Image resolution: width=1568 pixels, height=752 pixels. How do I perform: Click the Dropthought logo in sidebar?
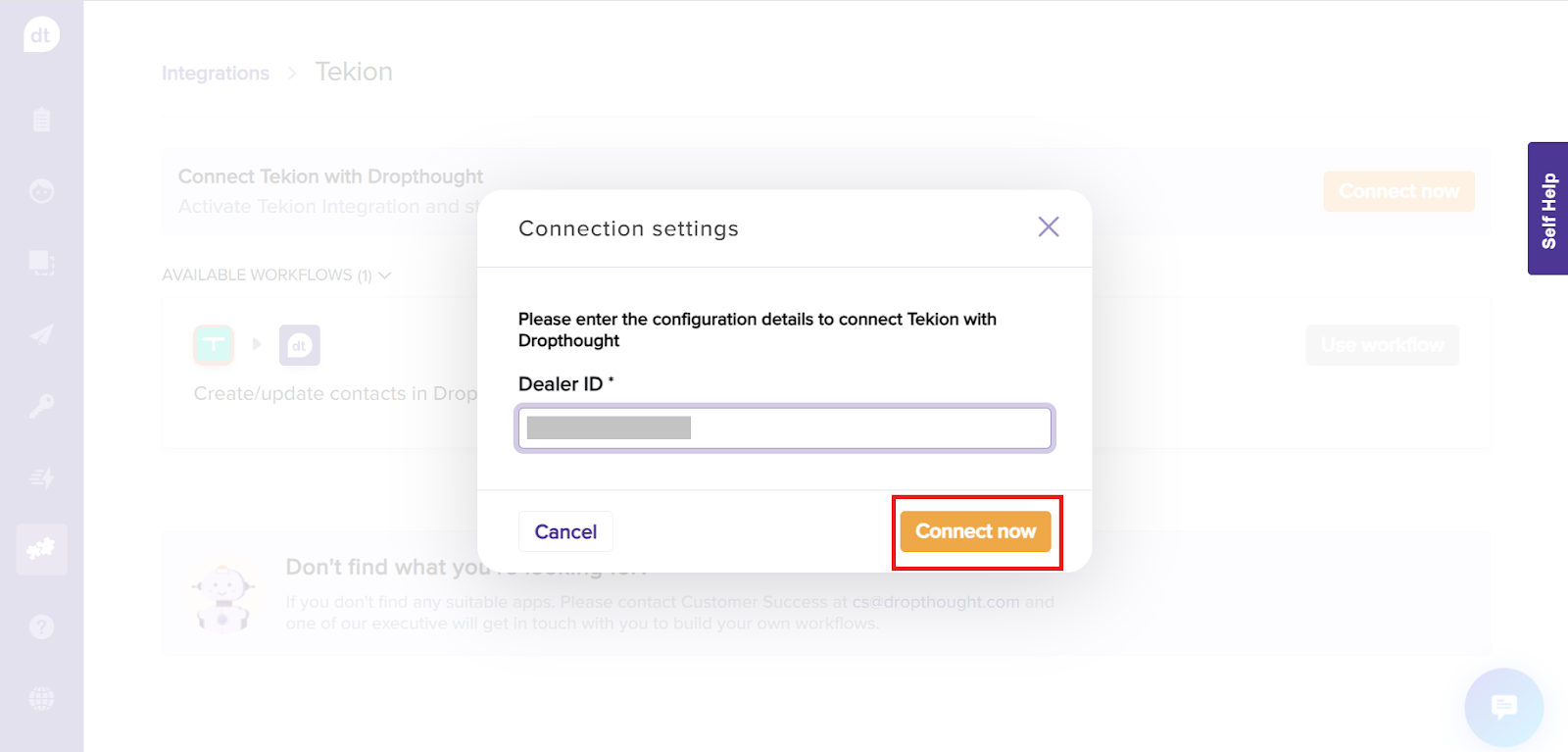tap(41, 36)
